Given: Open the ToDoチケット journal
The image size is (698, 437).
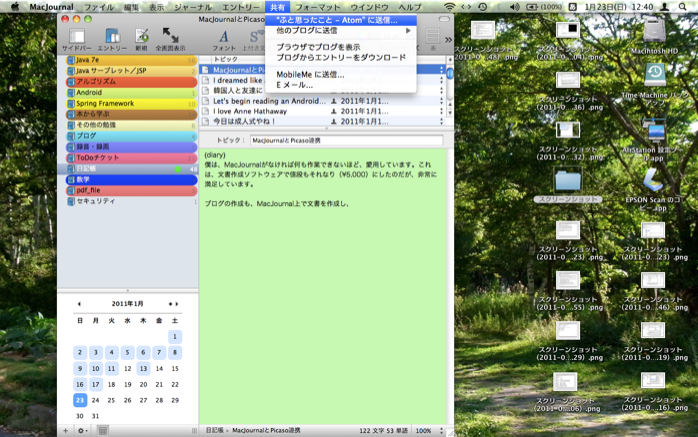Looking at the screenshot, I should 131,158.
